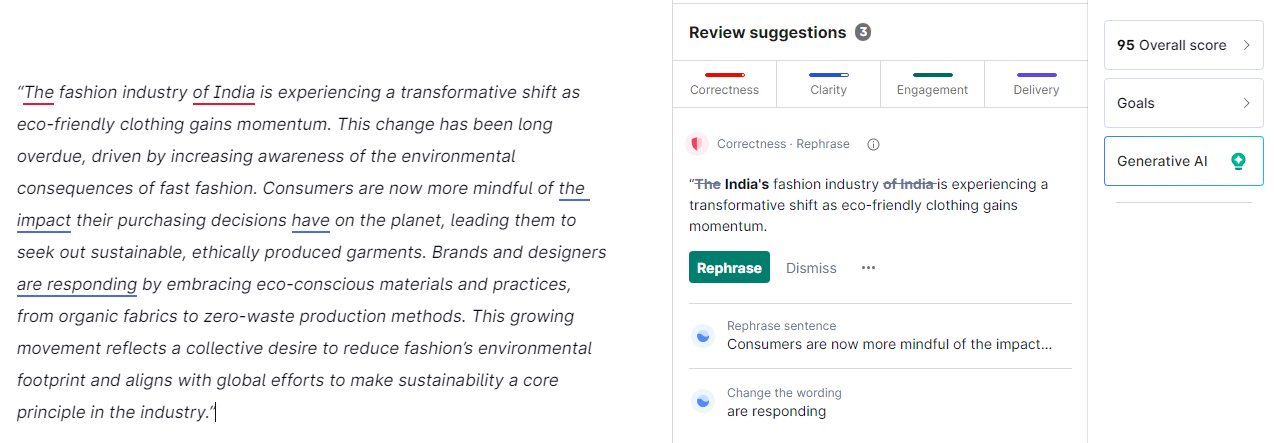Open the Generative AI panel button
The height and width of the screenshot is (443, 1274).
(1183, 161)
